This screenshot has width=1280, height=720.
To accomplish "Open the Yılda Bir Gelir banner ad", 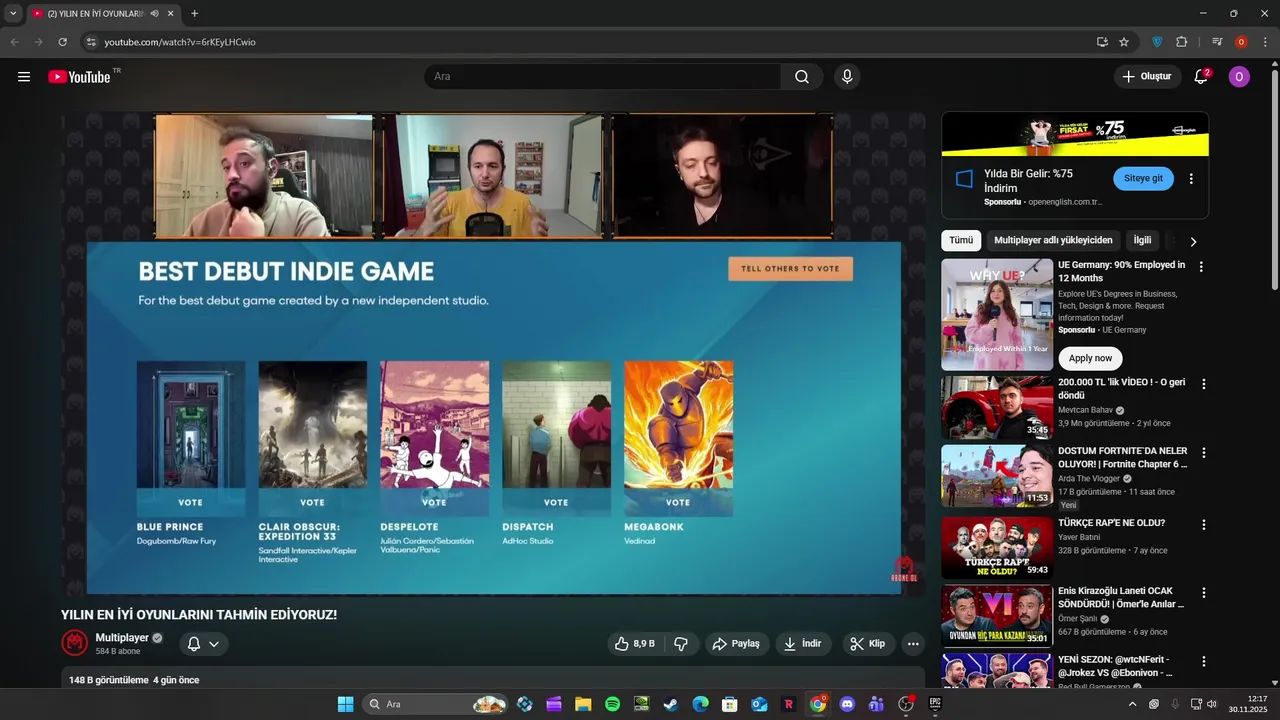I will tap(1075, 134).
